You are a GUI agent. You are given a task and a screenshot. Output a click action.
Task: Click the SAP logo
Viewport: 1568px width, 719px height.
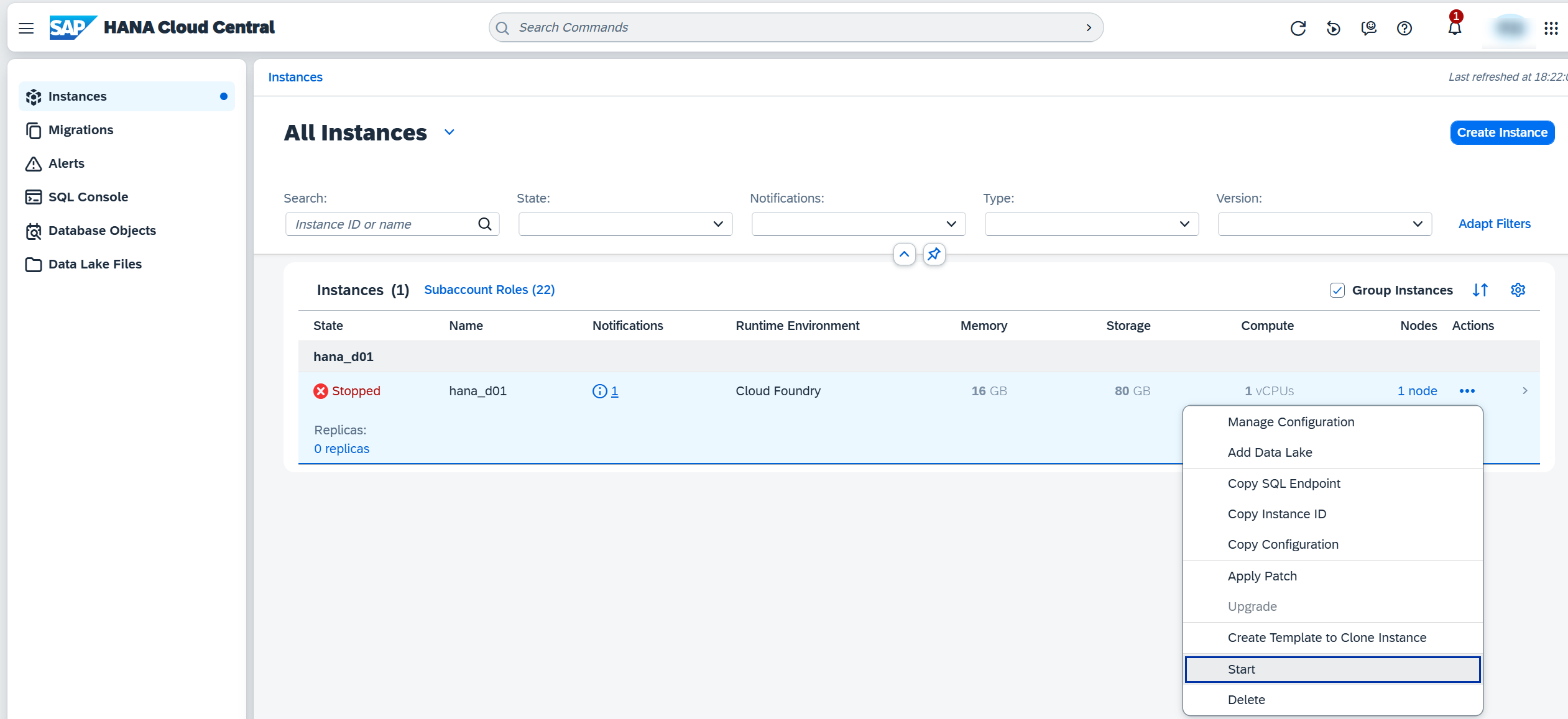pos(73,27)
